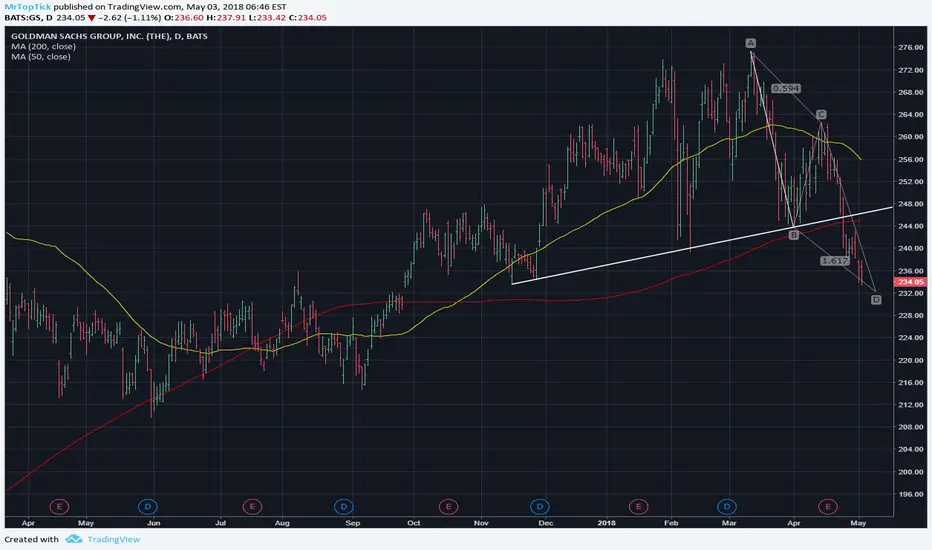The height and width of the screenshot is (550, 932).
Task: Click the H:237.91 high value in header
Action: click(x=226, y=18)
